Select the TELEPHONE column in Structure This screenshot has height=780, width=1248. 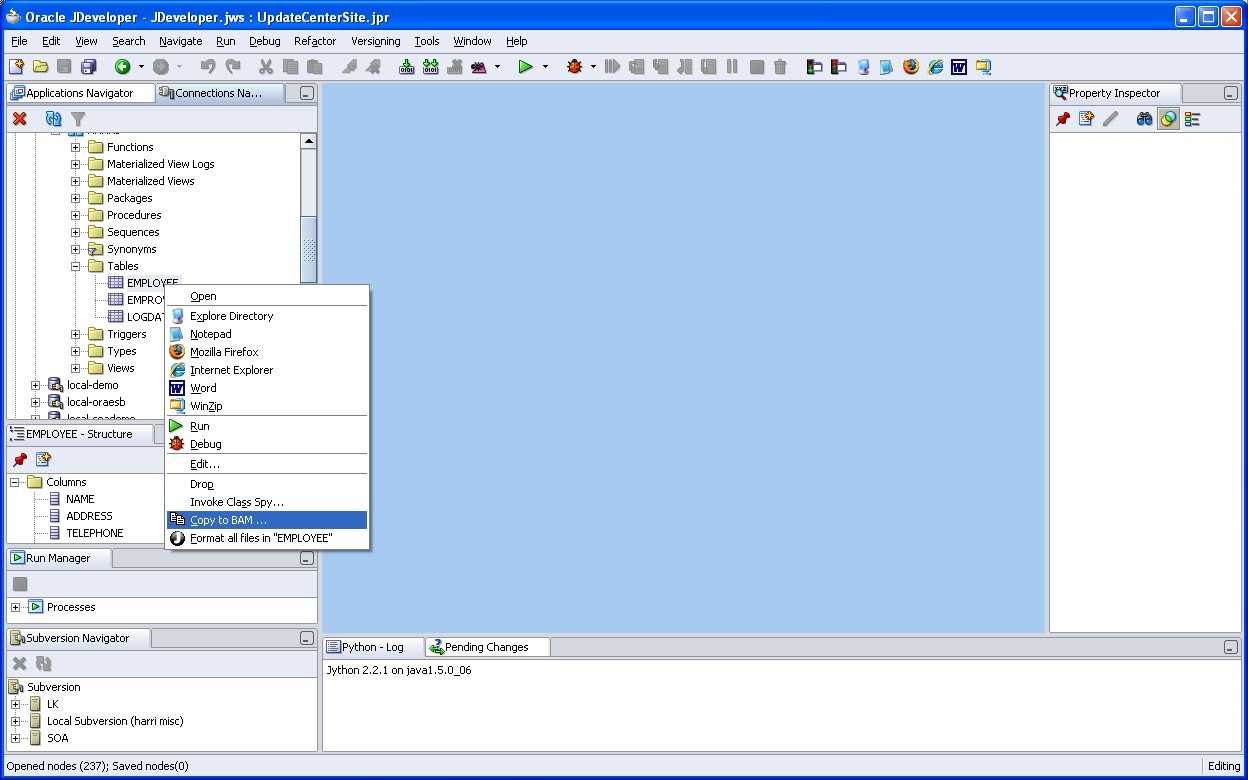tap(95, 533)
